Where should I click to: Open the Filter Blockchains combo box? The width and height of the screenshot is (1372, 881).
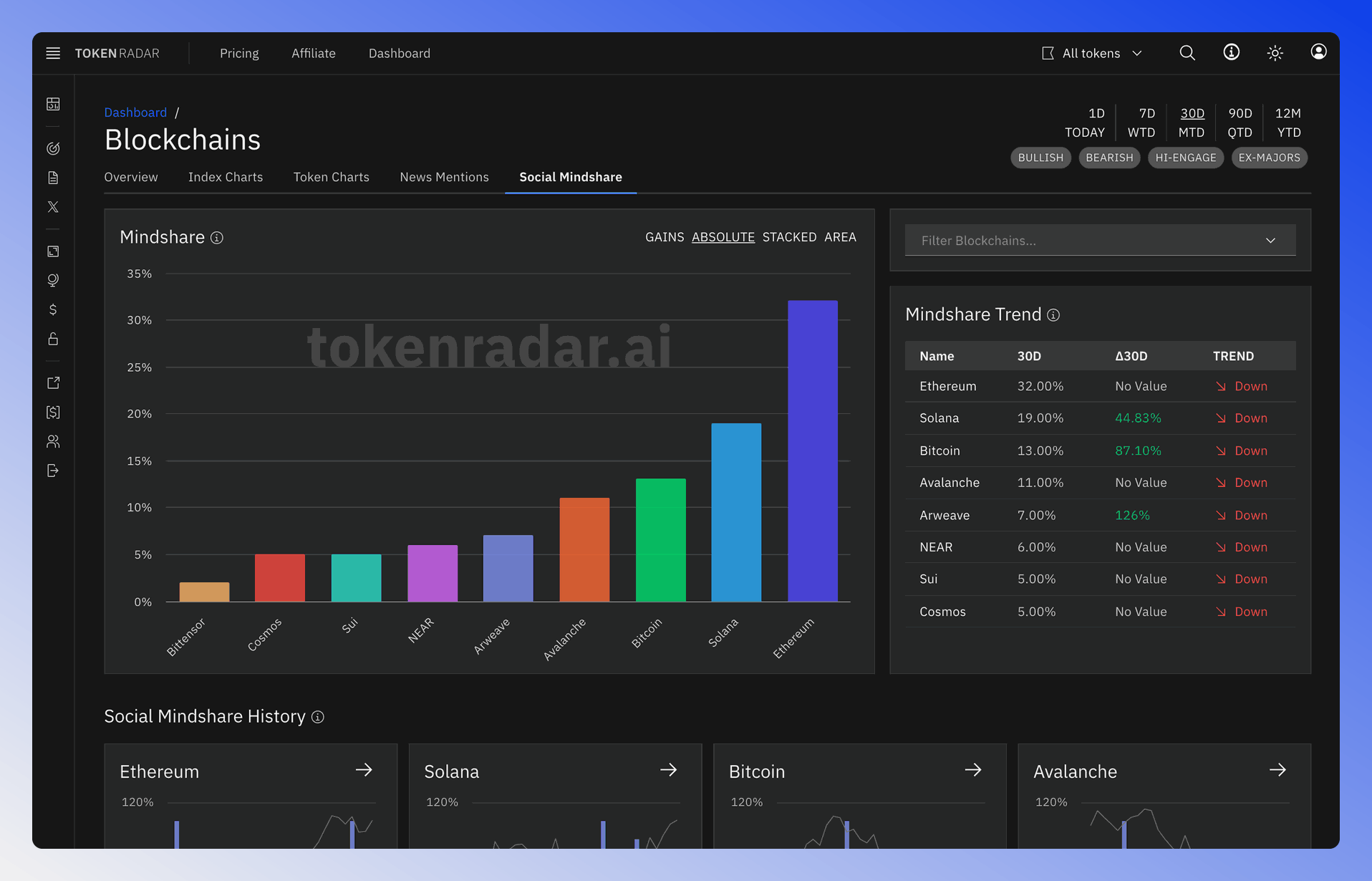(1100, 240)
